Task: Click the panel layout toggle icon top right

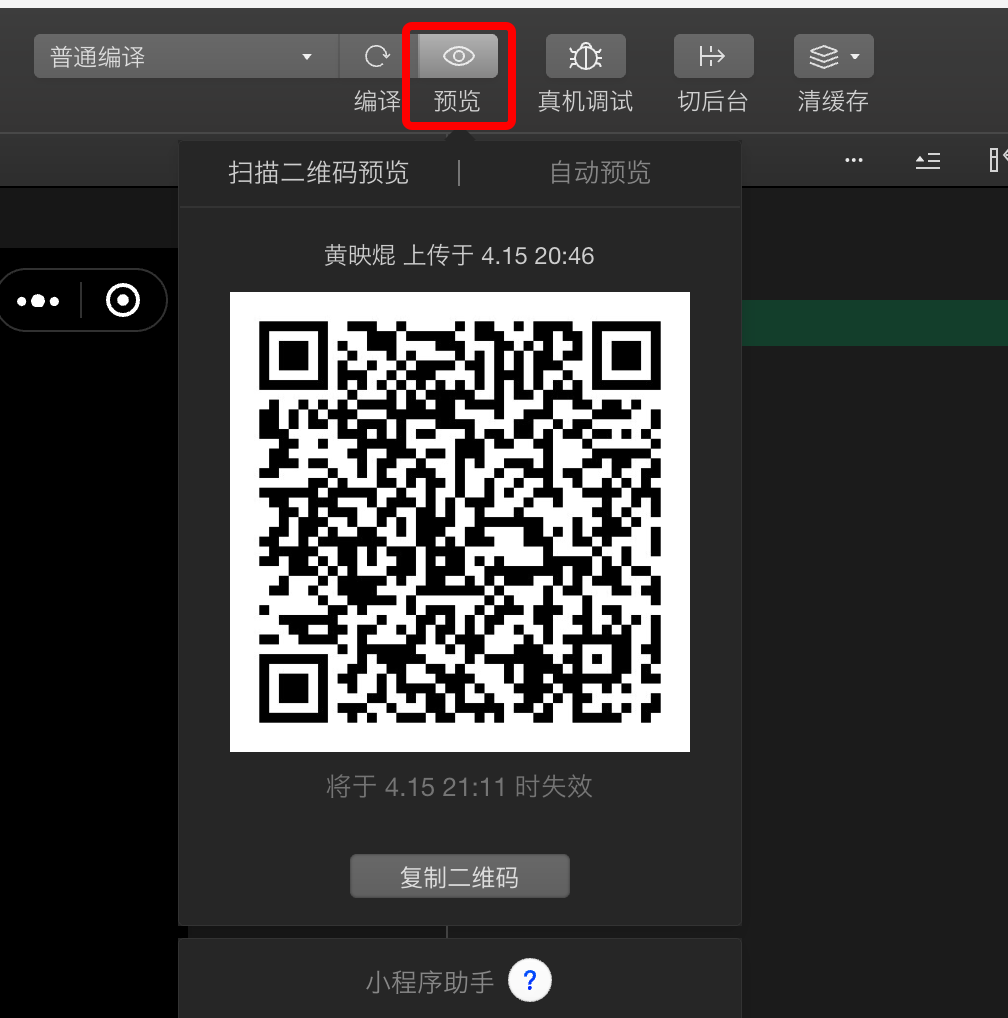Action: point(1000,160)
